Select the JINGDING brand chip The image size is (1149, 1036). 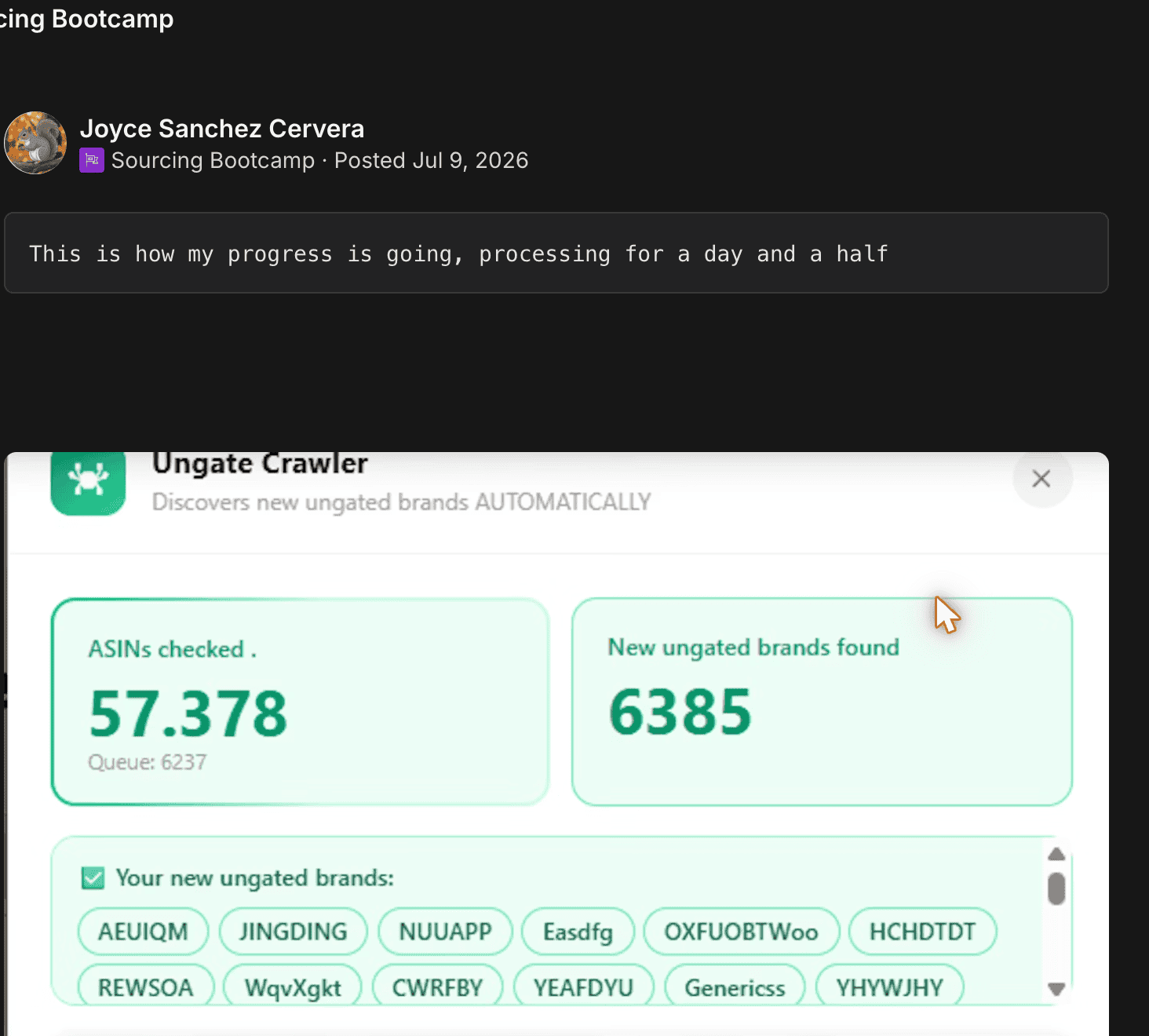pyautogui.click(x=294, y=932)
